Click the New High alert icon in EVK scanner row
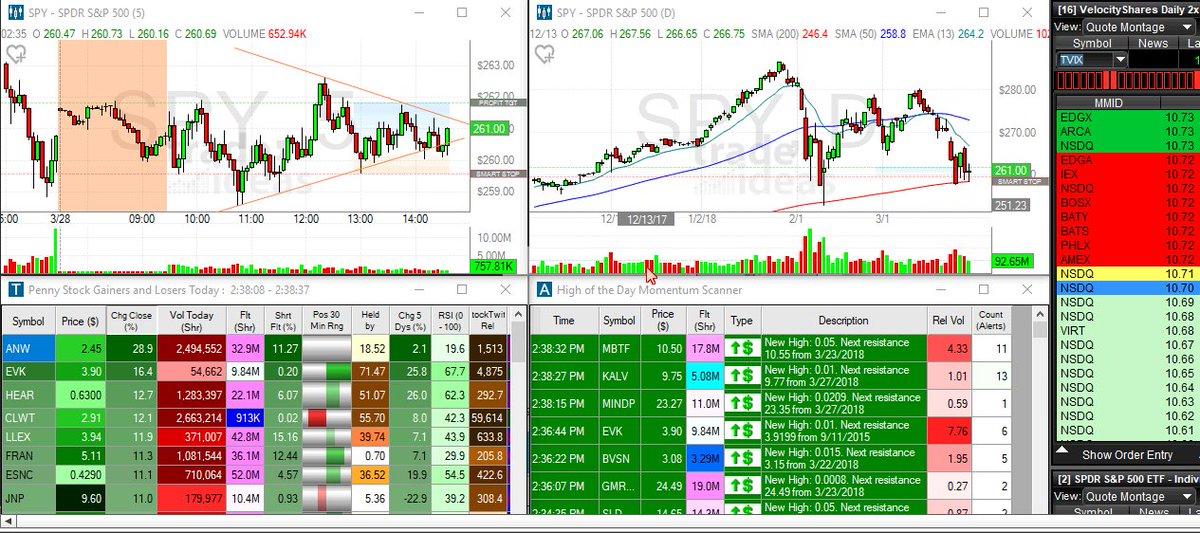 click(x=741, y=431)
